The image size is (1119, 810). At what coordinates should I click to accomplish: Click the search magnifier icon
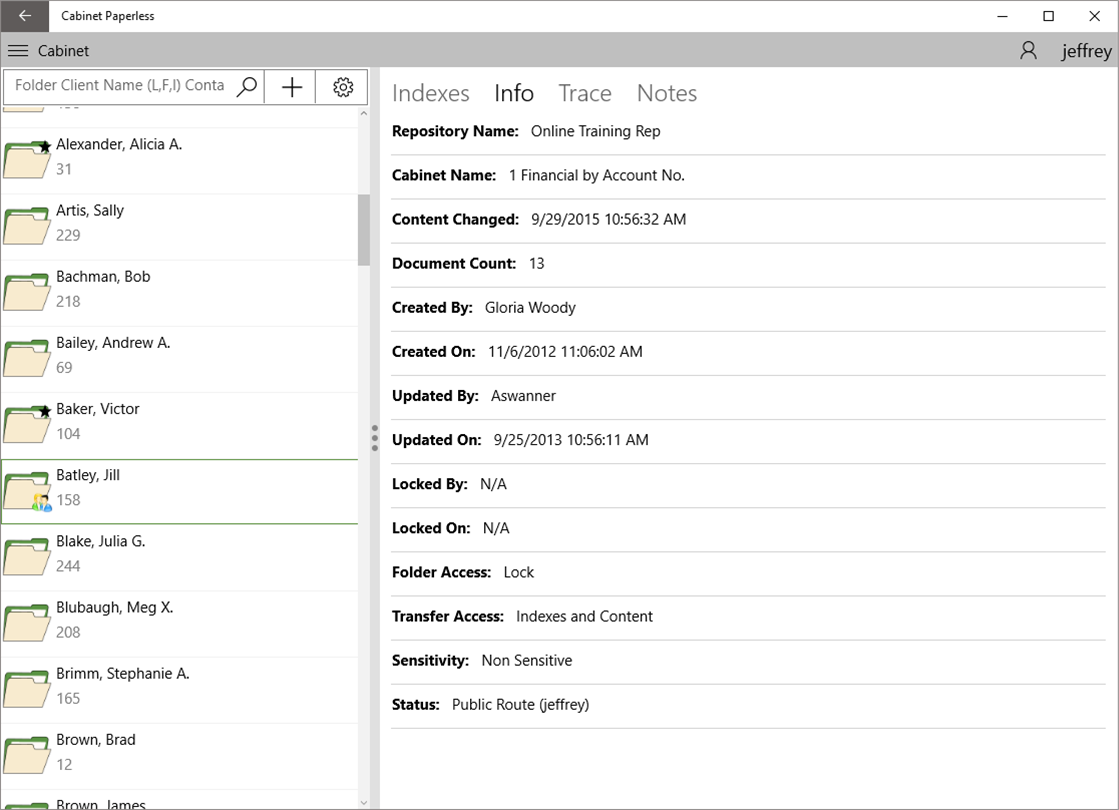(247, 87)
